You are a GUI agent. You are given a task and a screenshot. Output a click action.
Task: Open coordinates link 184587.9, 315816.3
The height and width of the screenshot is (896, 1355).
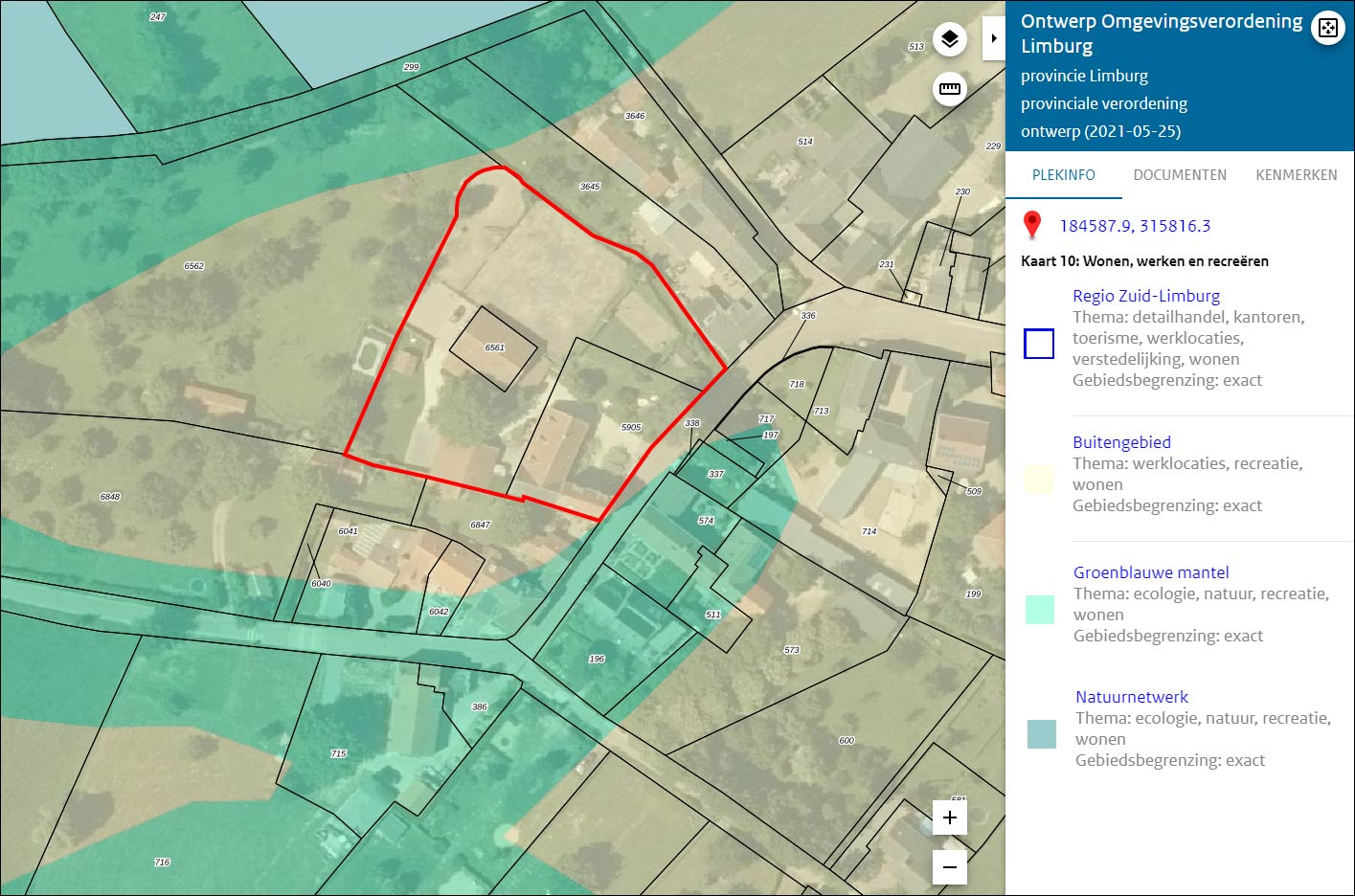(x=1135, y=226)
